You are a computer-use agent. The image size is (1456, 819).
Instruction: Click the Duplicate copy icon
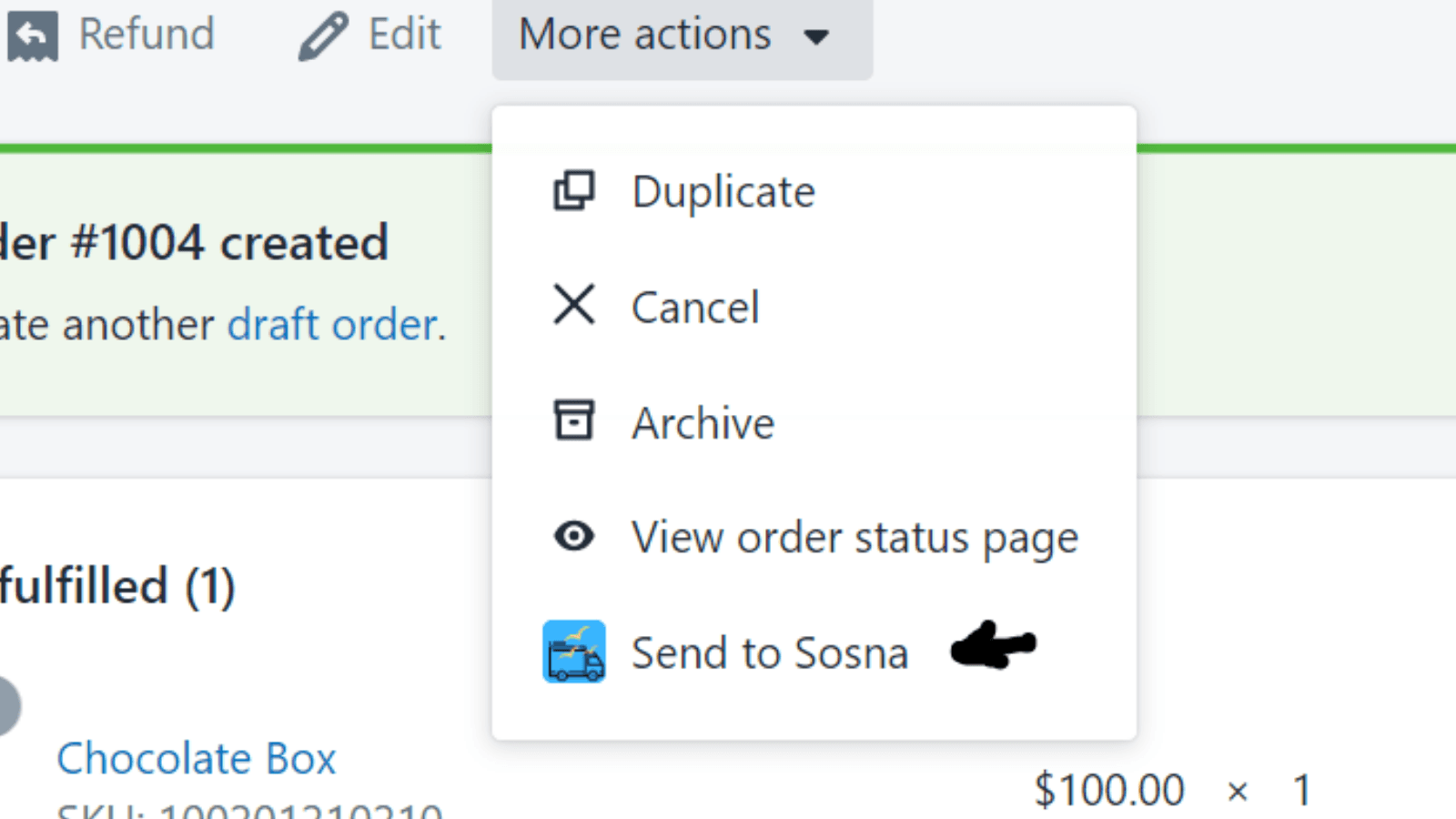pyautogui.click(x=572, y=191)
